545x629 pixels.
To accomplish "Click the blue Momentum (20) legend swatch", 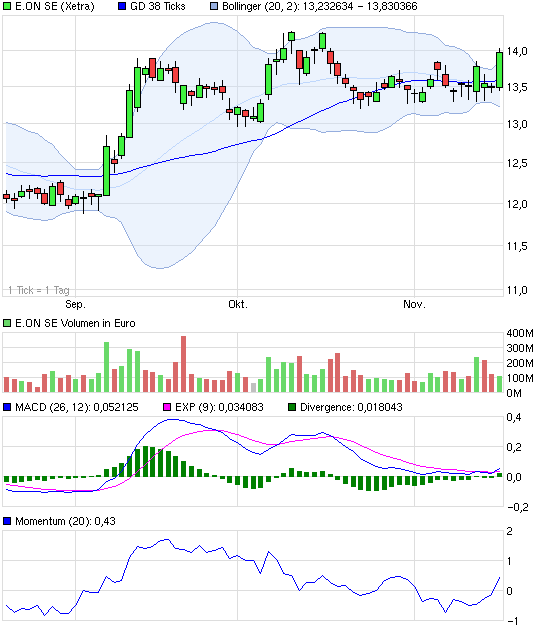I will 7,521.
